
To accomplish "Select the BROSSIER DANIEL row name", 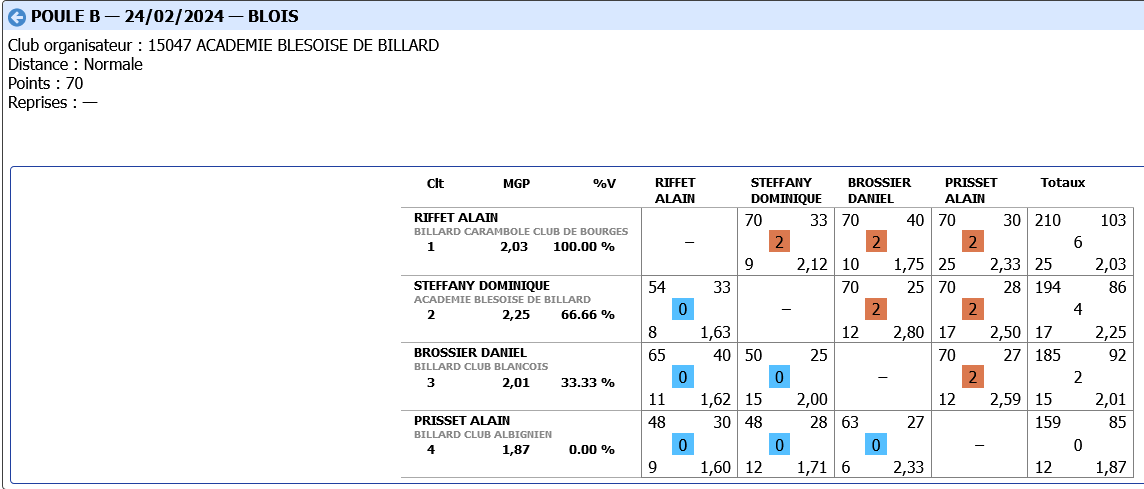I will coord(470,353).
